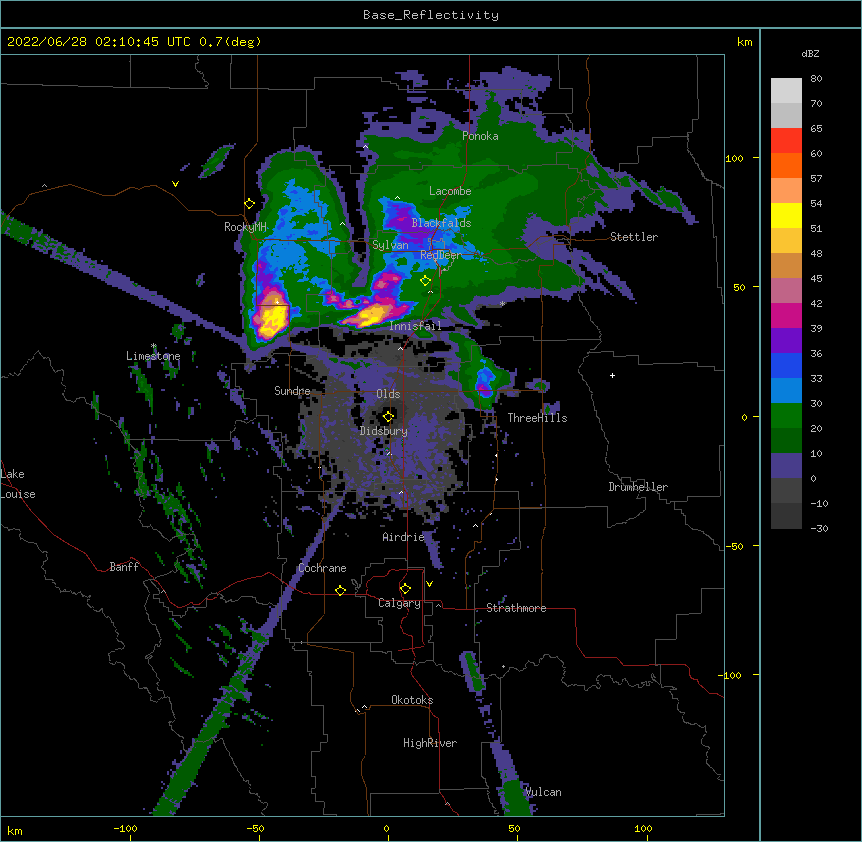
Task: Click the bottom axis -100 km tick label
Action: tap(125, 828)
